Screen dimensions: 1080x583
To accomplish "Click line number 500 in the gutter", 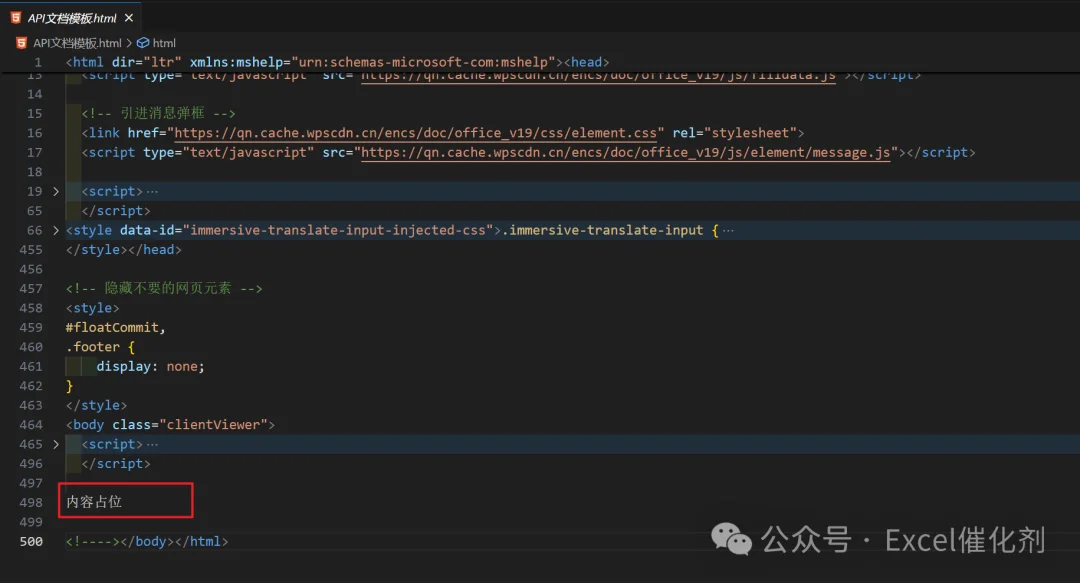I will (x=31, y=542).
